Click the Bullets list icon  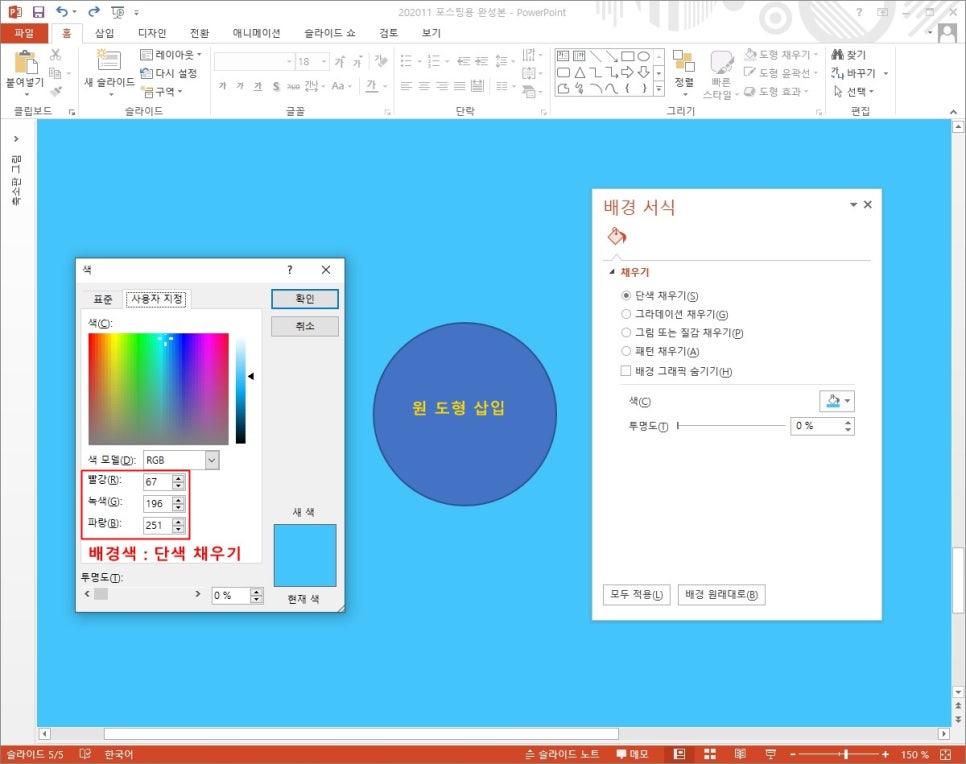tap(406, 60)
